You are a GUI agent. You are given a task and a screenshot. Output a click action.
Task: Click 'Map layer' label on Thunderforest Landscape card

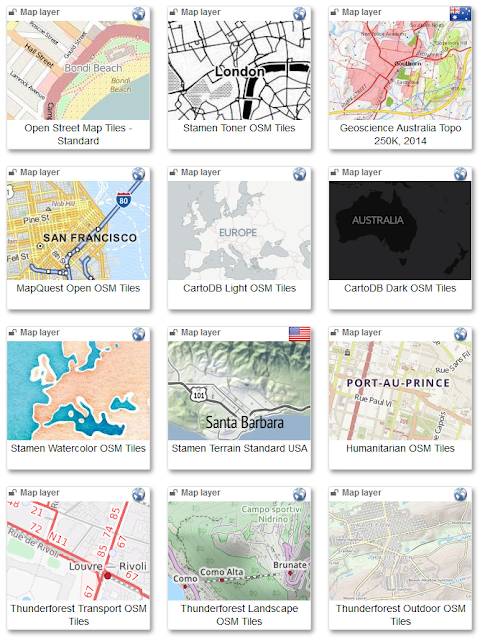click(200, 493)
